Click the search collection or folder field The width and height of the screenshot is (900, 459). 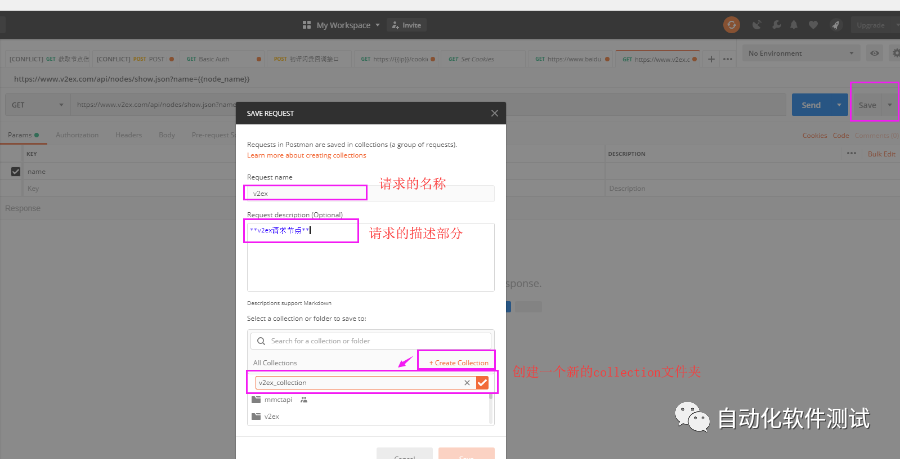point(371,341)
